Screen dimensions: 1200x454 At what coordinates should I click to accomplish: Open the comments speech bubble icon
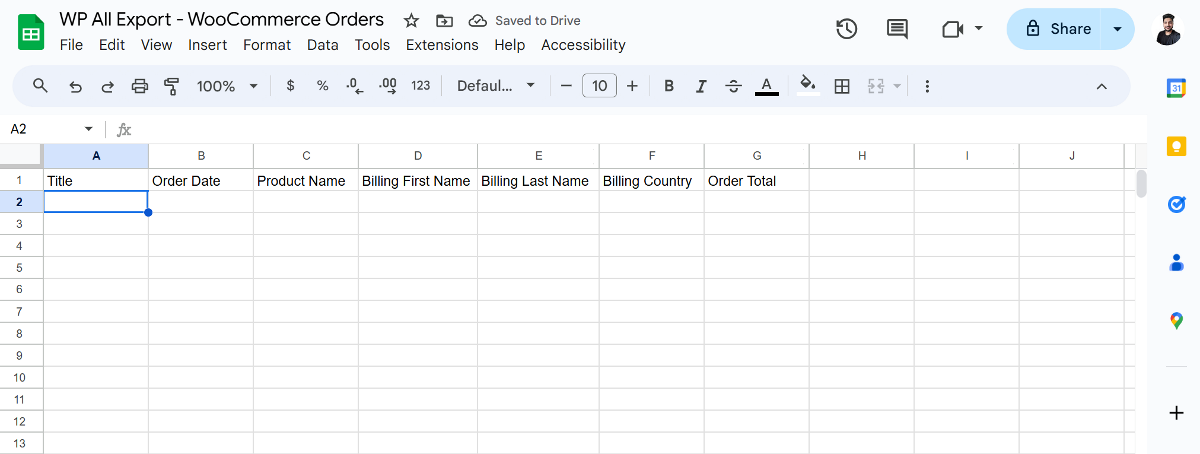click(x=897, y=29)
